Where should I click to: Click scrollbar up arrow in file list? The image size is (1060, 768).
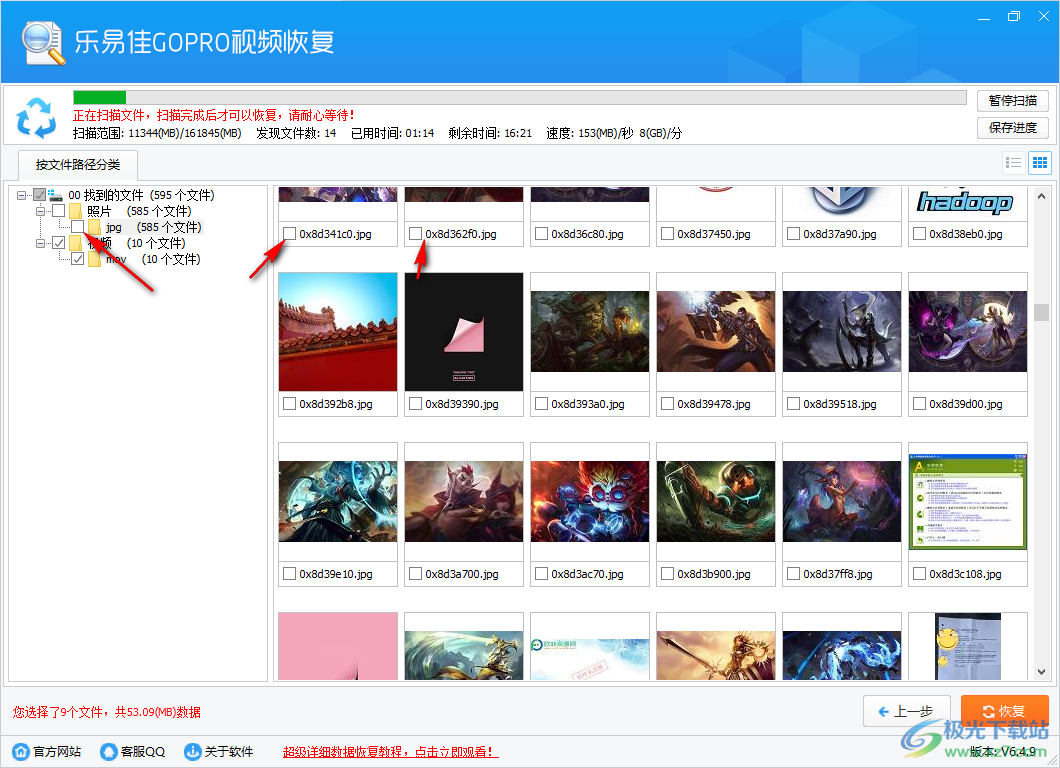[x=1041, y=195]
